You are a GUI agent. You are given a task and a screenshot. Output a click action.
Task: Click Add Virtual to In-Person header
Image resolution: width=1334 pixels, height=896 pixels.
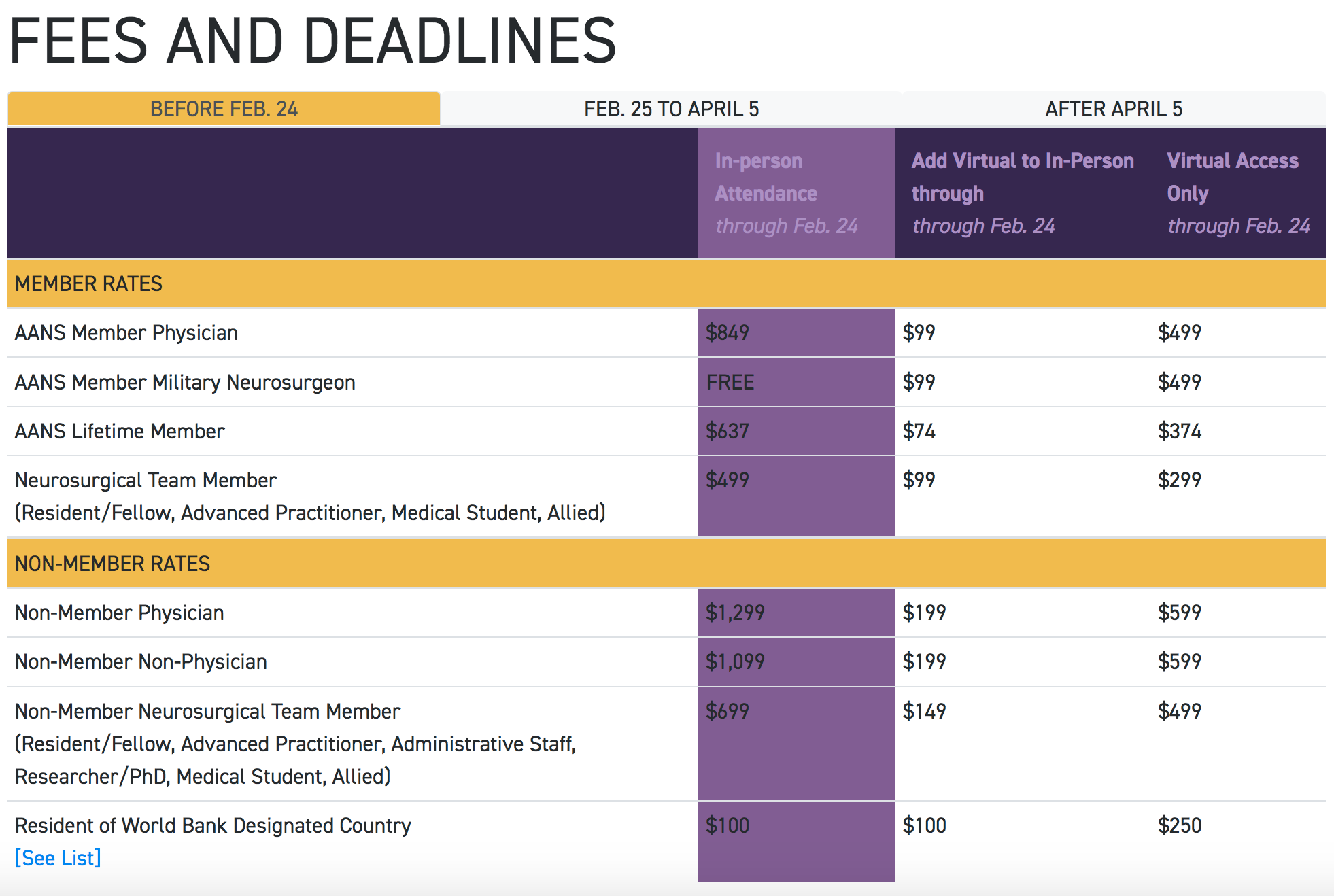tap(1023, 193)
